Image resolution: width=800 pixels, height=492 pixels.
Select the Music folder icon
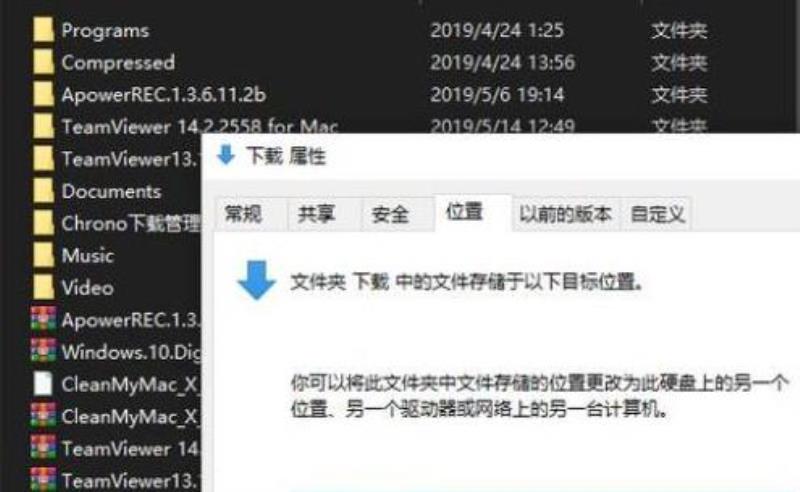click(43, 255)
